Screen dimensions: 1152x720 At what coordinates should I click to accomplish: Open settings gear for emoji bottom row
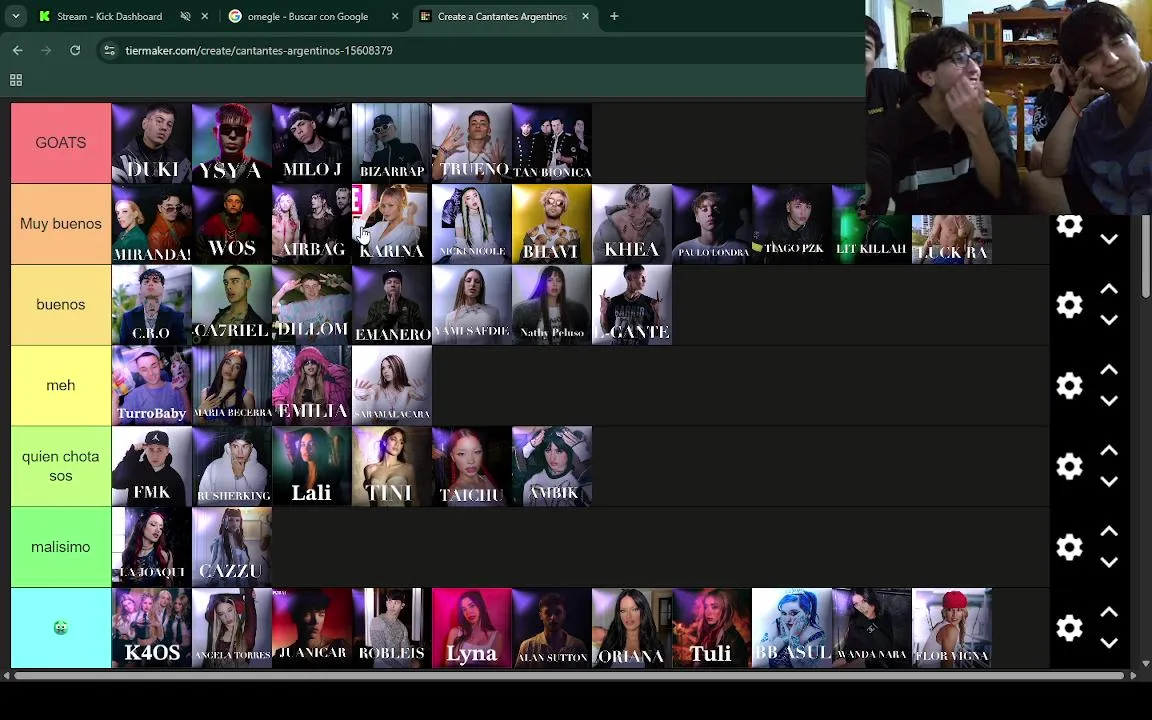(x=1069, y=627)
